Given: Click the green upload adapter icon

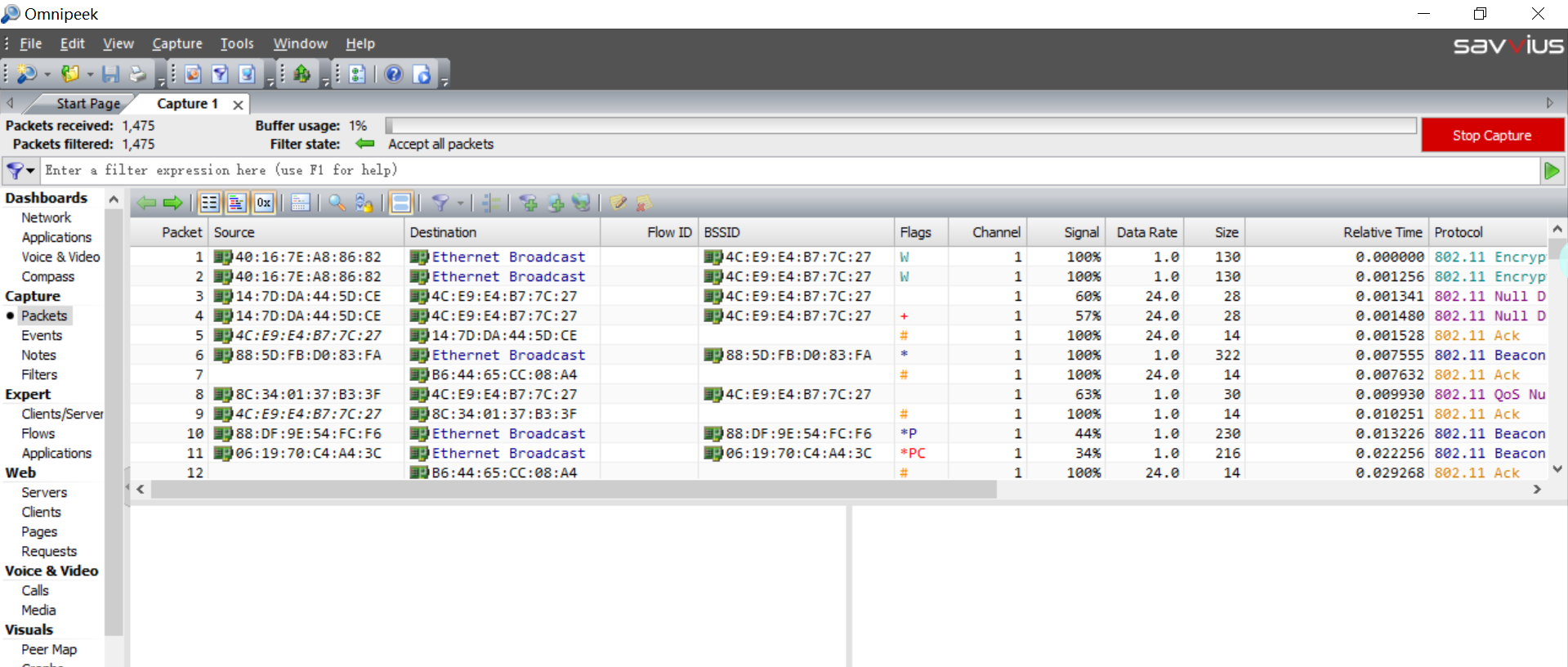Looking at the screenshot, I should point(302,74).
